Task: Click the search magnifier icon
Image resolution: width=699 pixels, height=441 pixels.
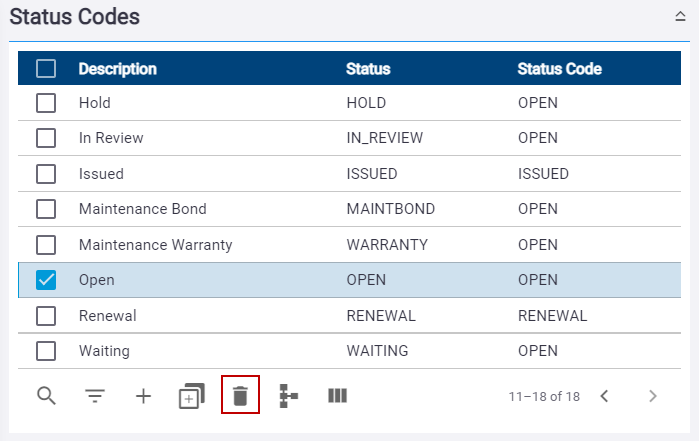Action: click(46, 396)
